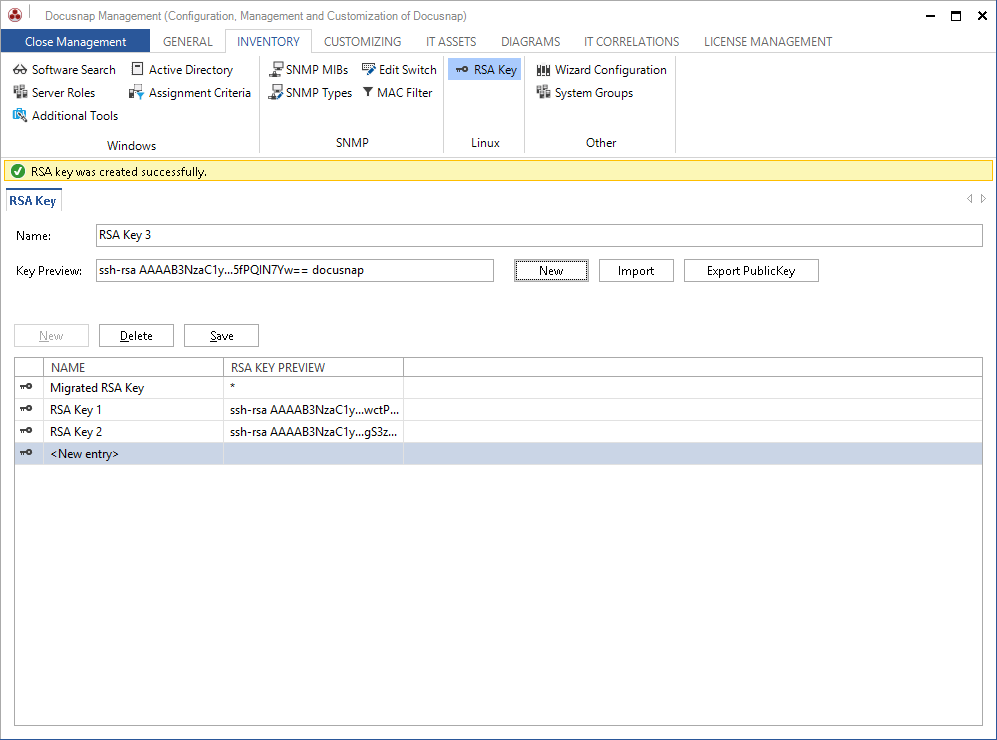Image resolution: width=997 pixels, height=740 pixels.
Task: Click into the Name input field
Action: coord(539,235)
